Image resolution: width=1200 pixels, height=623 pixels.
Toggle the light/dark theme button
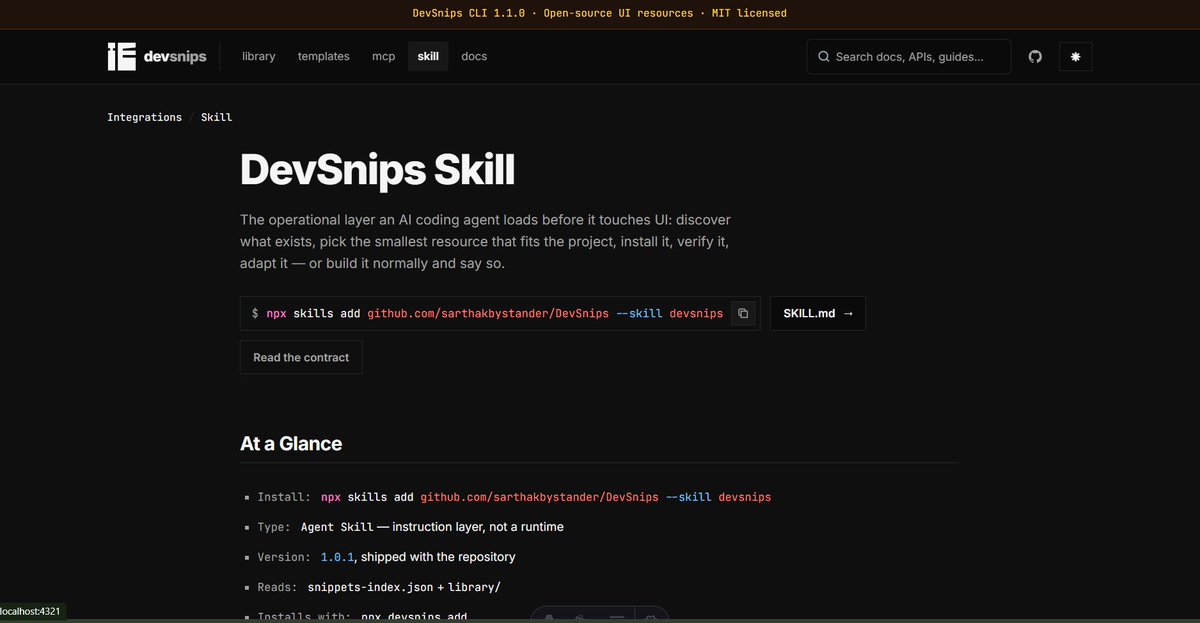click(1075, 57)
